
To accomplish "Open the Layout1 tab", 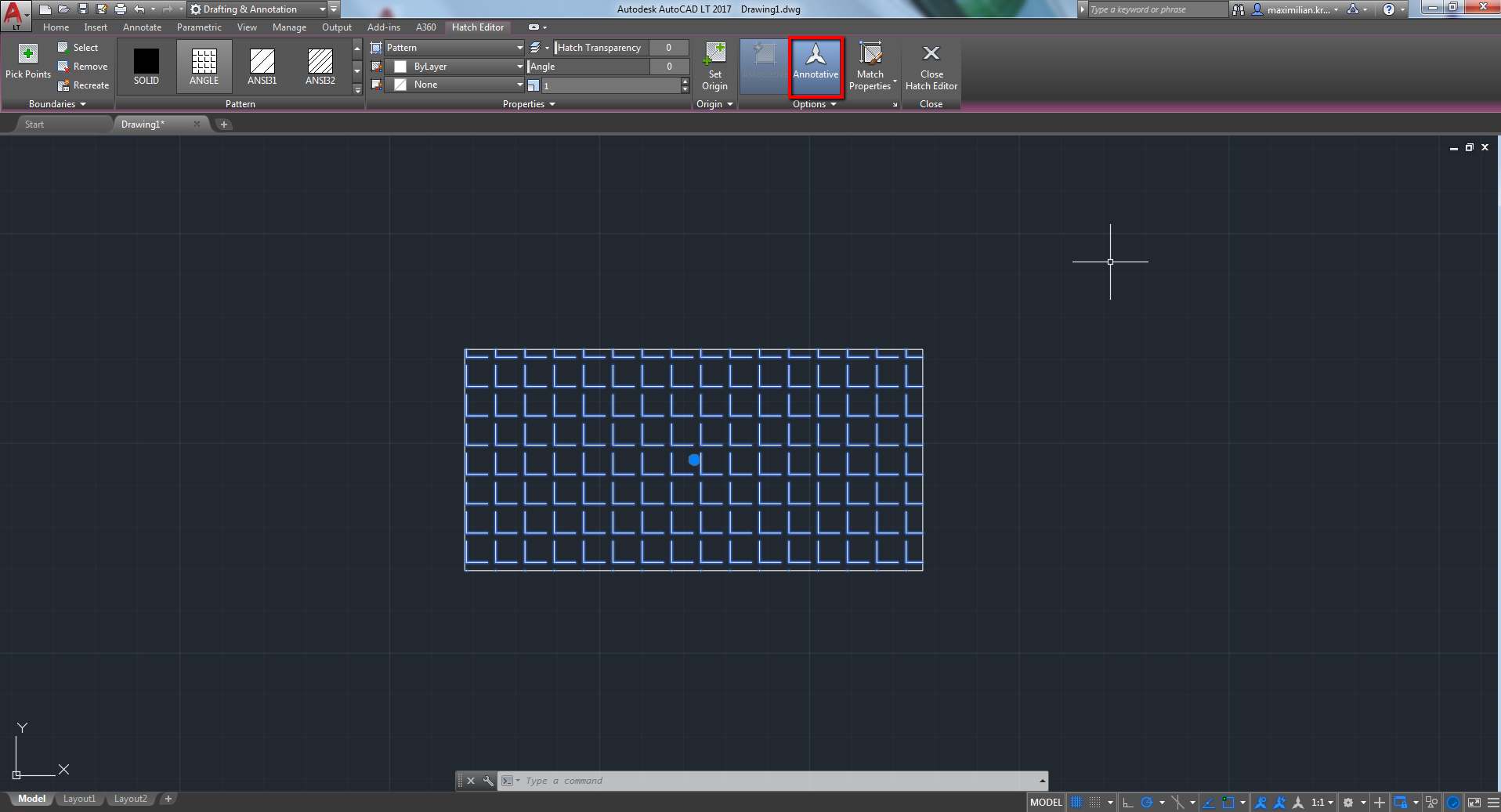I will (x=79, y=798).
